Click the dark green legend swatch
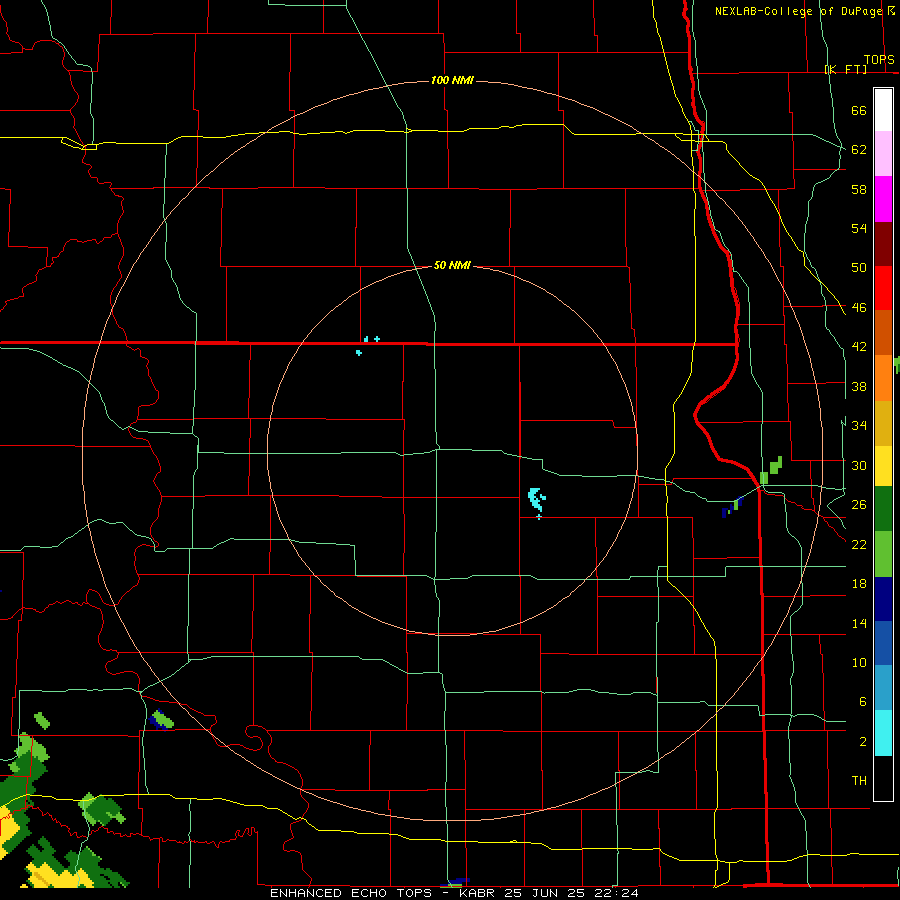Image resolution: width=900 pixels, height=900 pixels. (x=883, y=509)
